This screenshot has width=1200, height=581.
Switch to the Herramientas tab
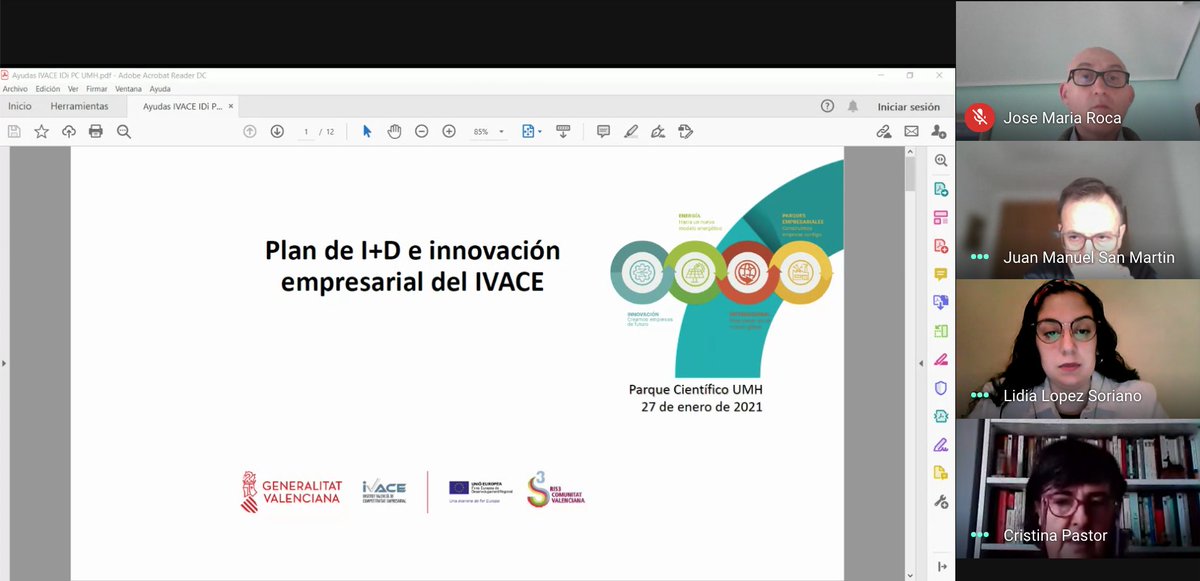tap(80, 105)
